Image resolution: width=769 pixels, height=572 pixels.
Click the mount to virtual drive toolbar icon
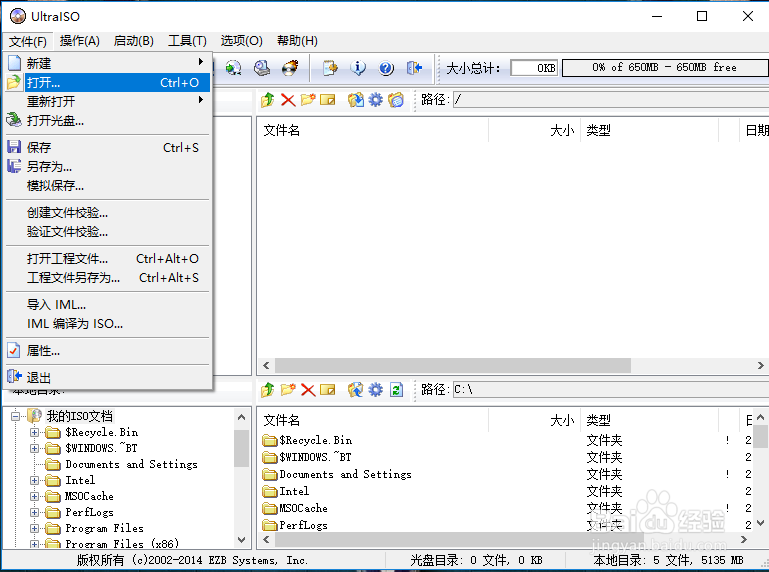233,68
